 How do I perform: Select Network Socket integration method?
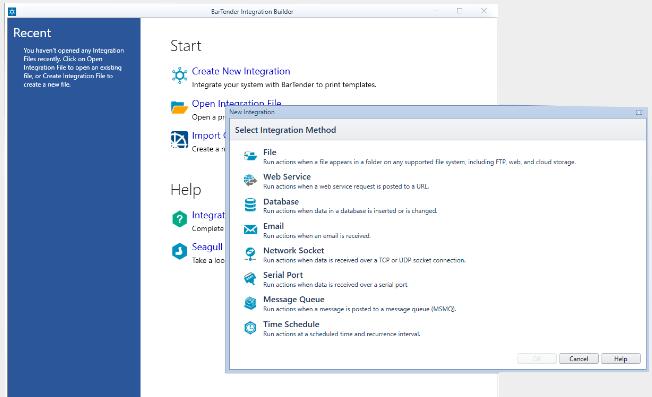click(x=294, y=250)
